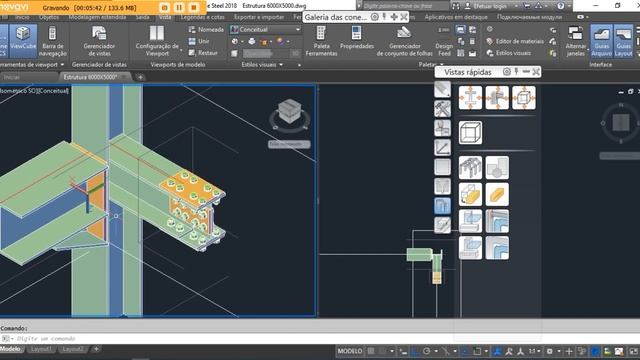The image size is (640, 360).
Task: Click the structural frame display icon
Action: [x=470, y=167]
